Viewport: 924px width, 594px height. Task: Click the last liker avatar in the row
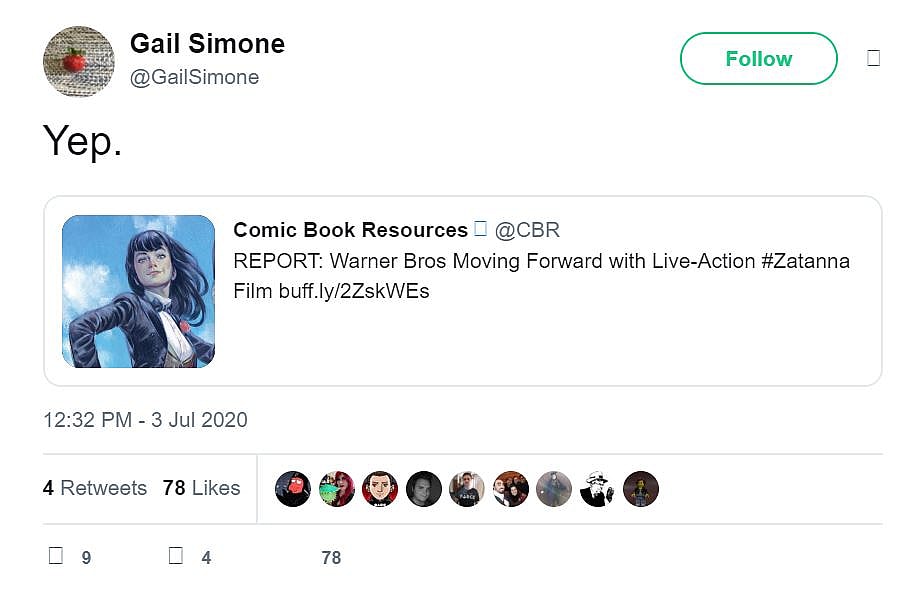641,489
